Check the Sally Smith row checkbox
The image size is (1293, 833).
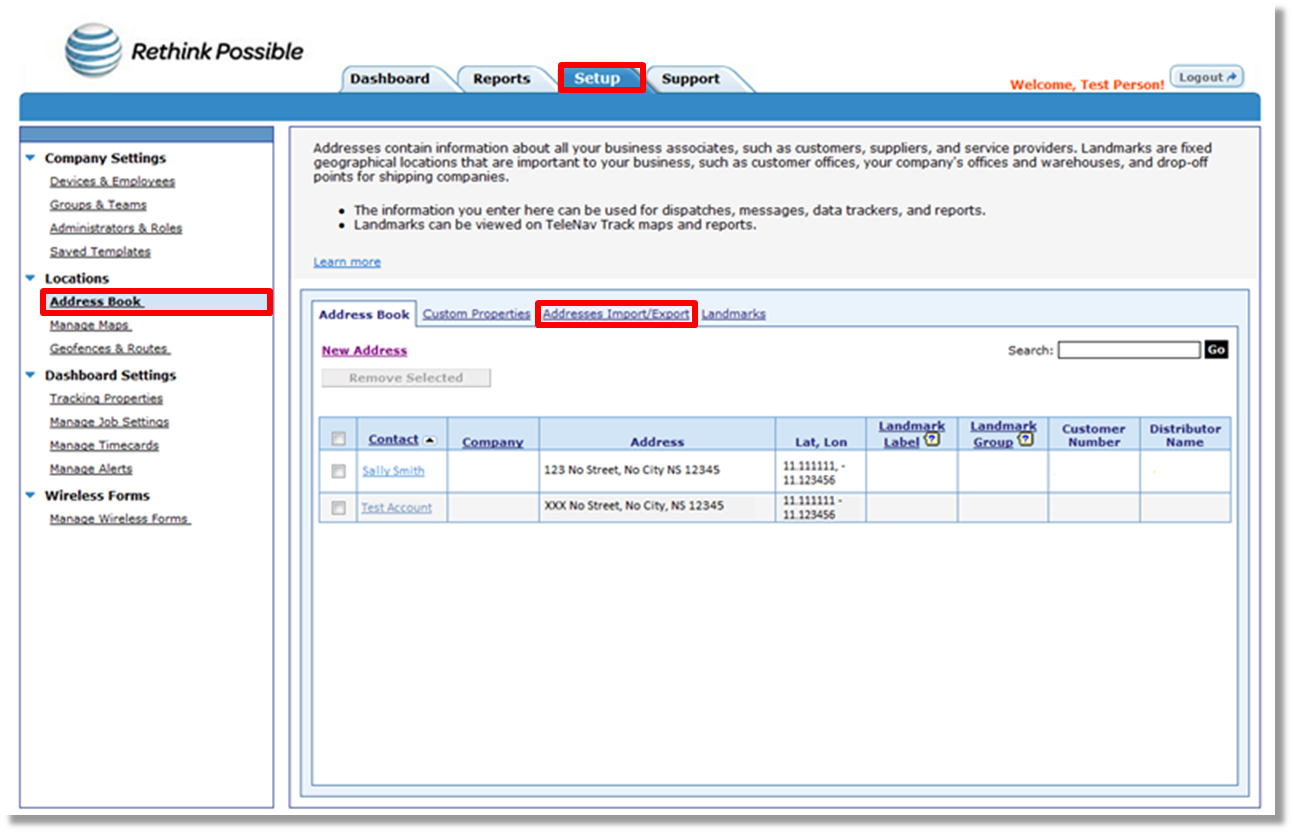pyautogui.click(x=339, y=471)
